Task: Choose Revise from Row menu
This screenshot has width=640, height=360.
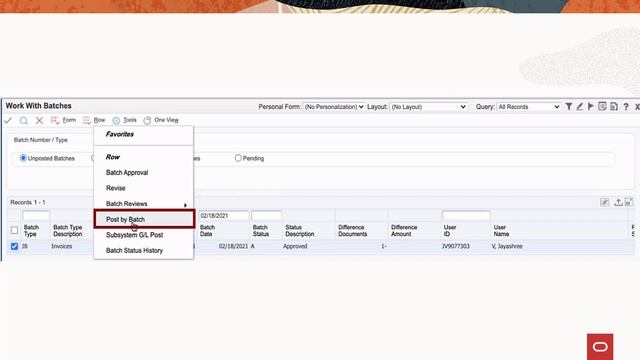Action: click(116, 188)
